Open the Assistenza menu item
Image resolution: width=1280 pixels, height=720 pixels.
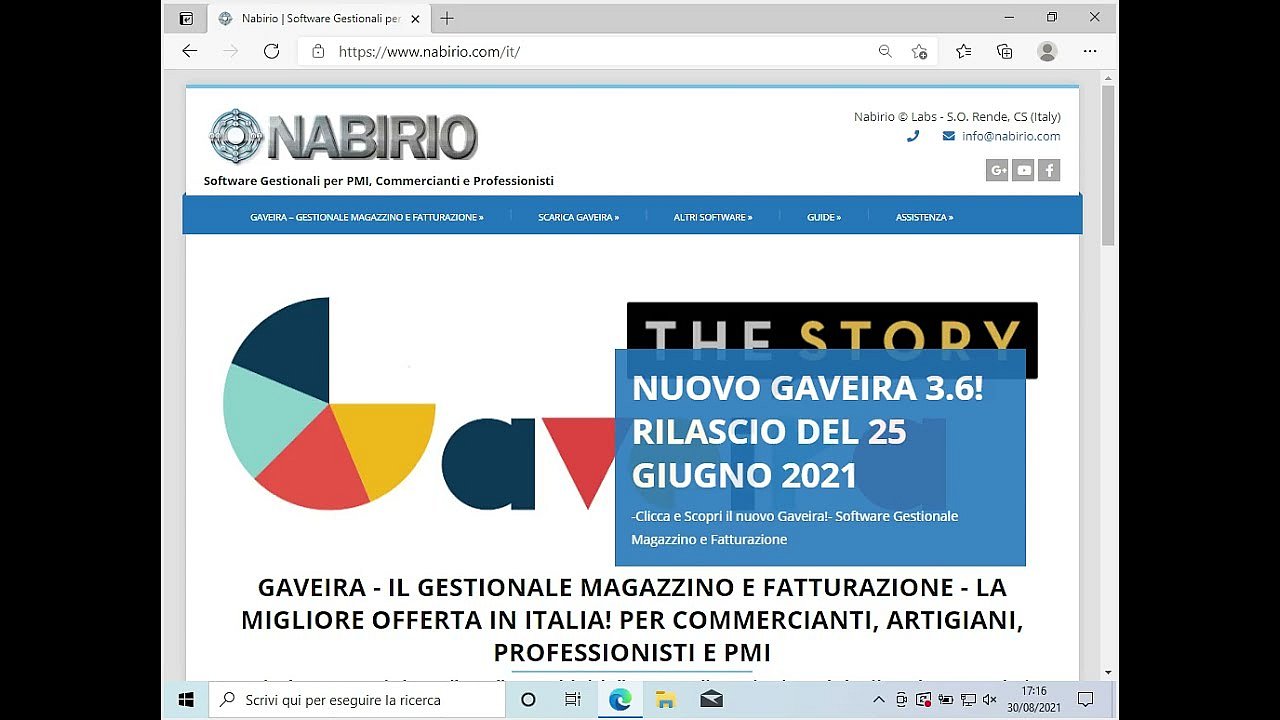[x=924, y=217]
